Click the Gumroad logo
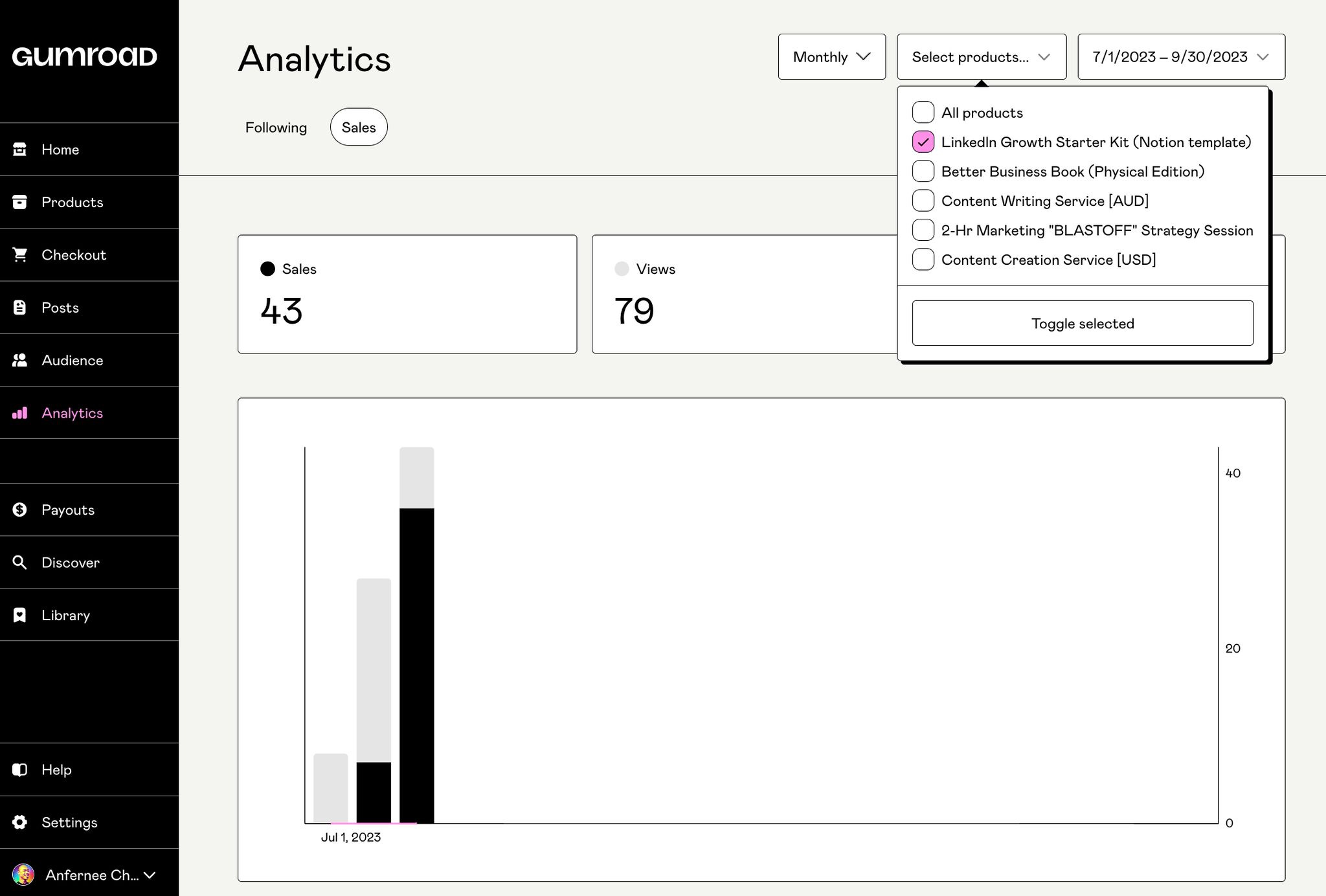 pos(84,56)
